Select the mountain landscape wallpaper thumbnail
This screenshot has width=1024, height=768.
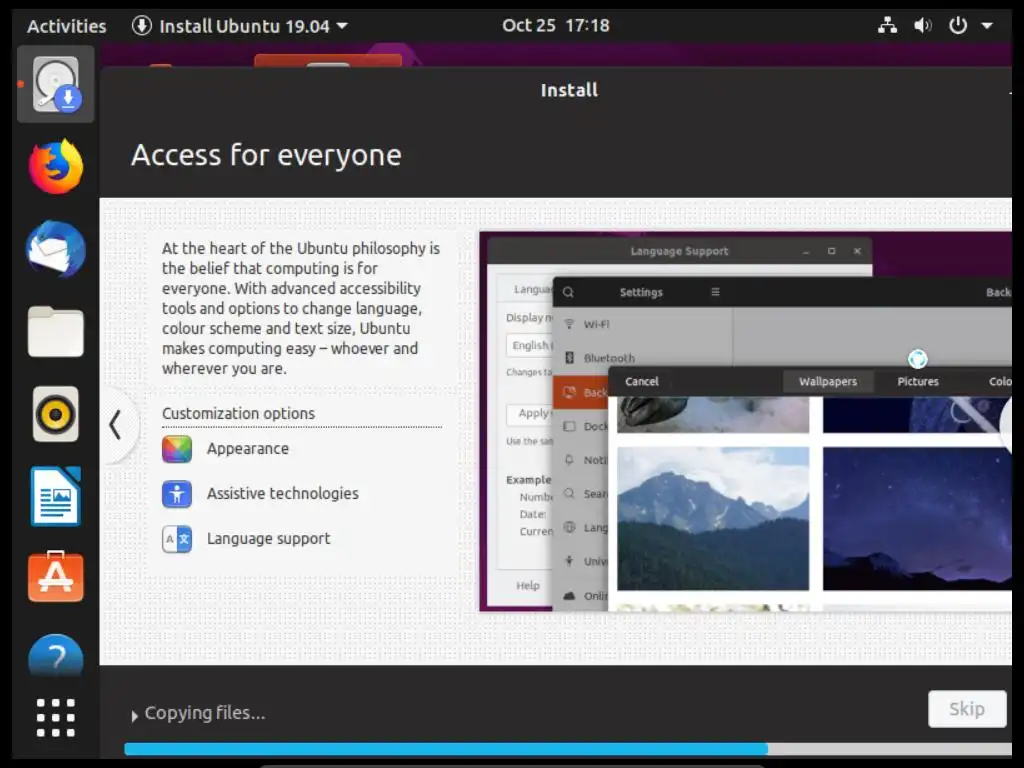[x=713, y=519]
